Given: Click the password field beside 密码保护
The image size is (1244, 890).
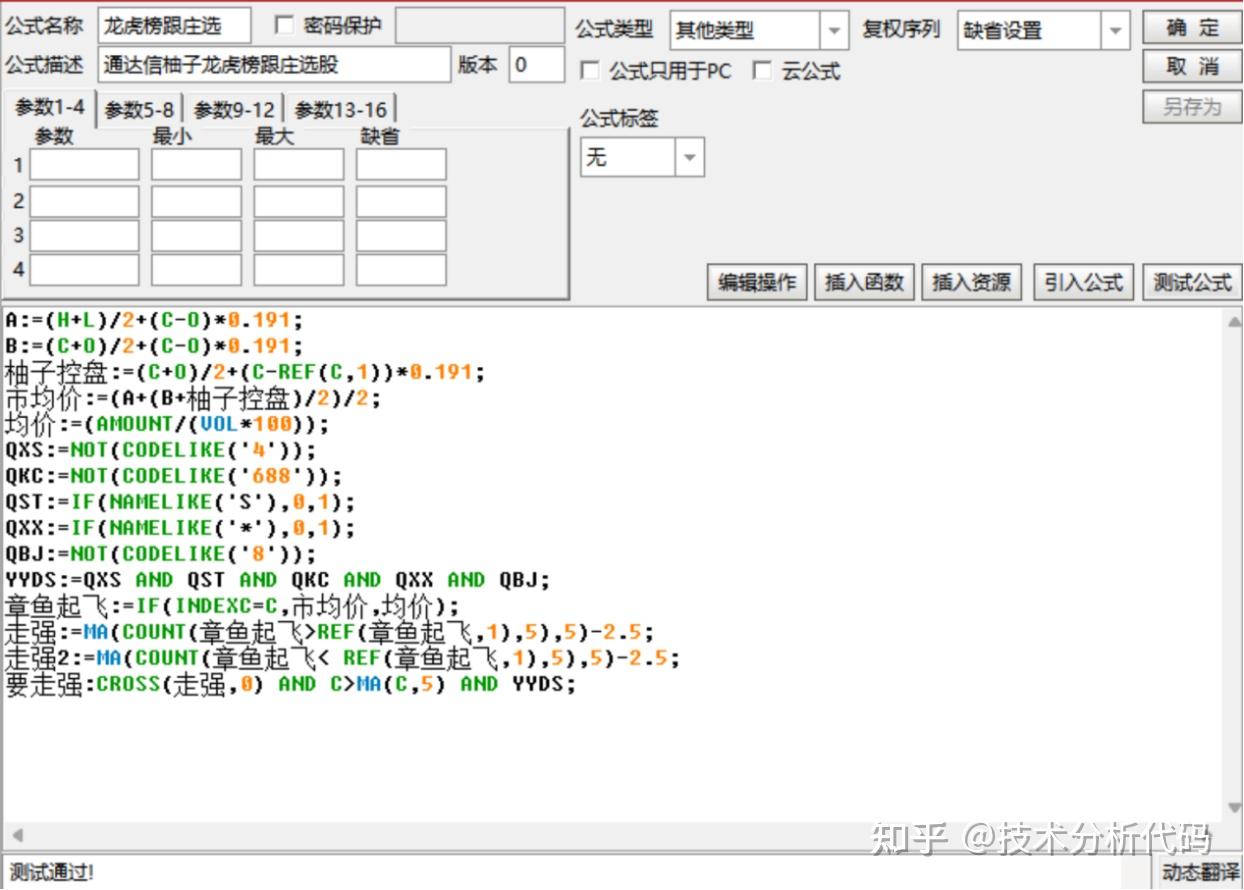Looking at the screenshot, I should 479,27.
